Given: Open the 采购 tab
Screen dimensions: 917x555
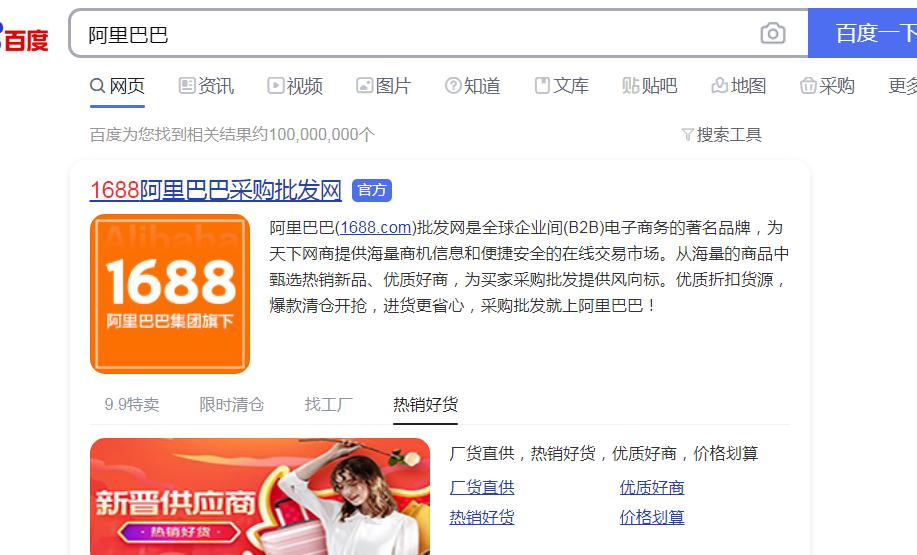Looking at the screenshot, I should point(827,86).
